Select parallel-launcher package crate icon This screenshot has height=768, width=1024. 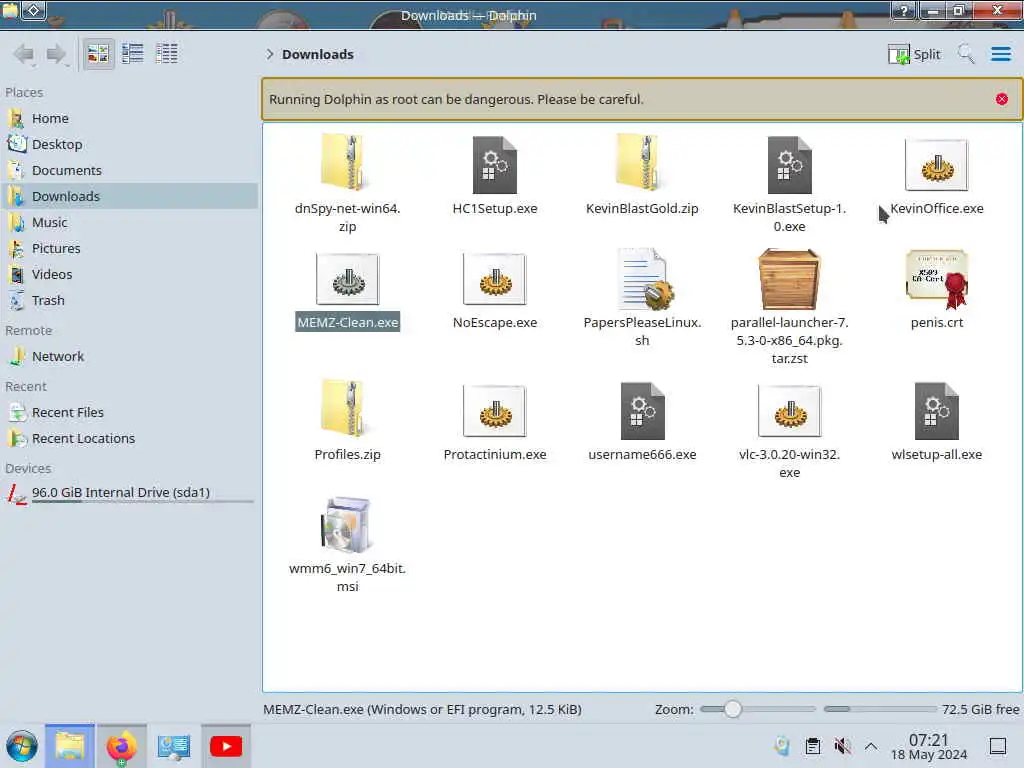click(790, 279)
